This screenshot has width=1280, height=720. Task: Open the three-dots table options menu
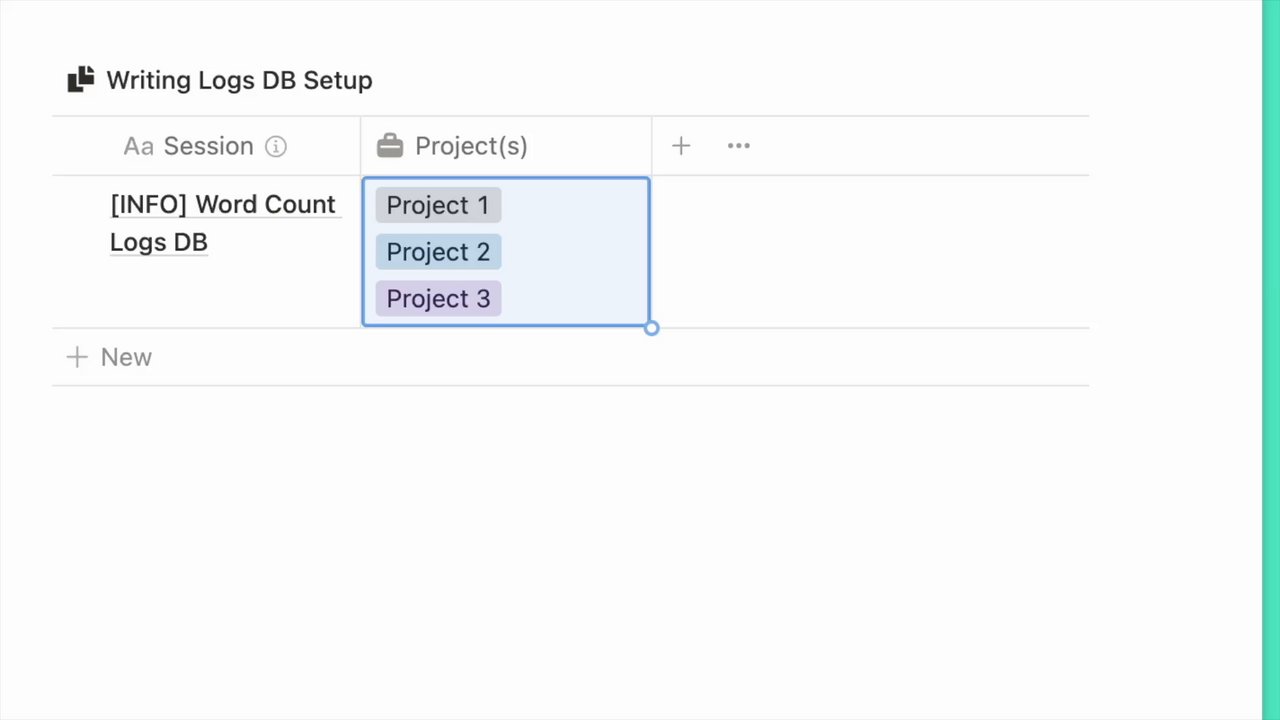738,146
